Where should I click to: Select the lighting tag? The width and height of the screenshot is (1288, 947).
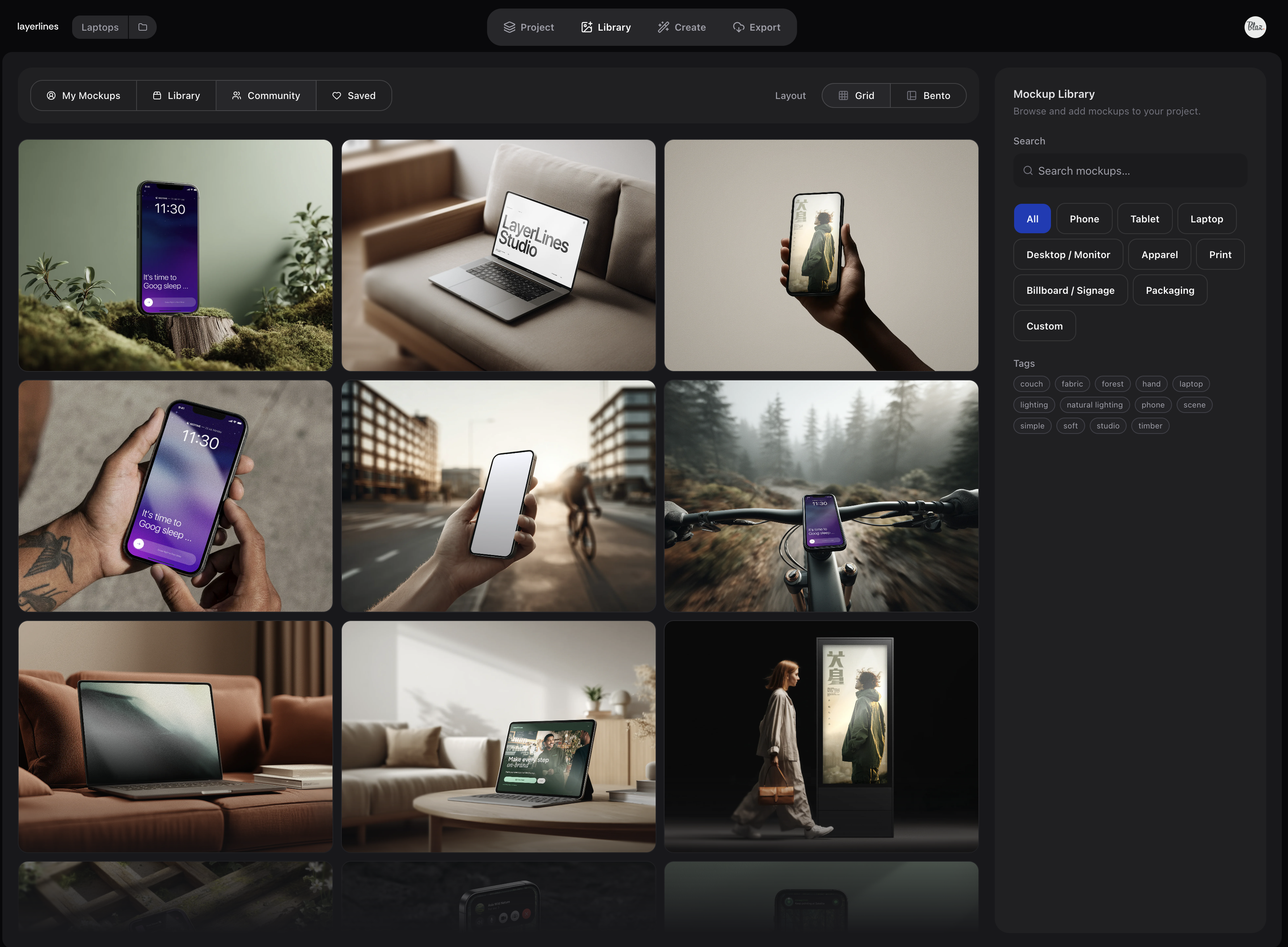[1034, 405]
